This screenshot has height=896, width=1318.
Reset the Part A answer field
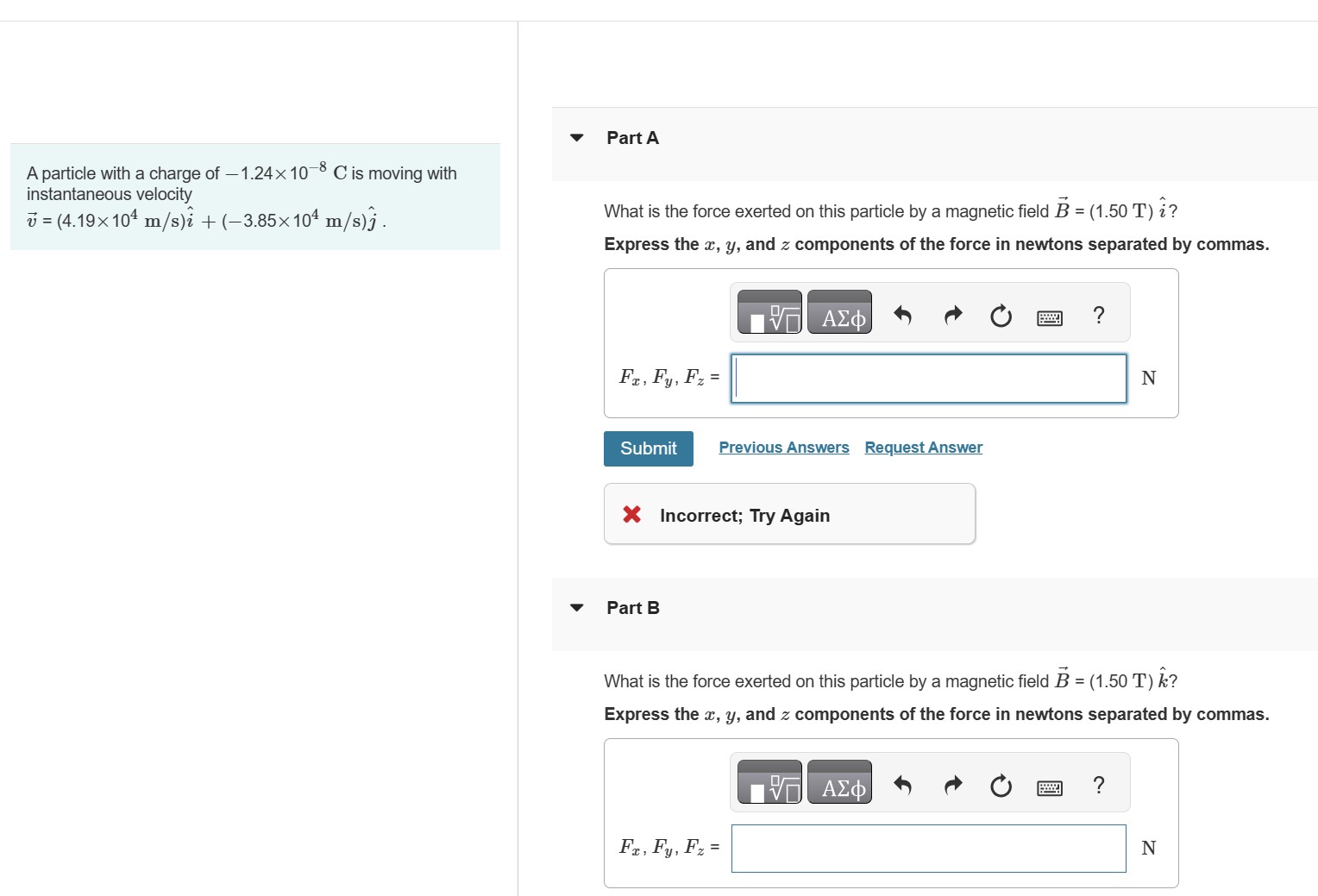1001,316
